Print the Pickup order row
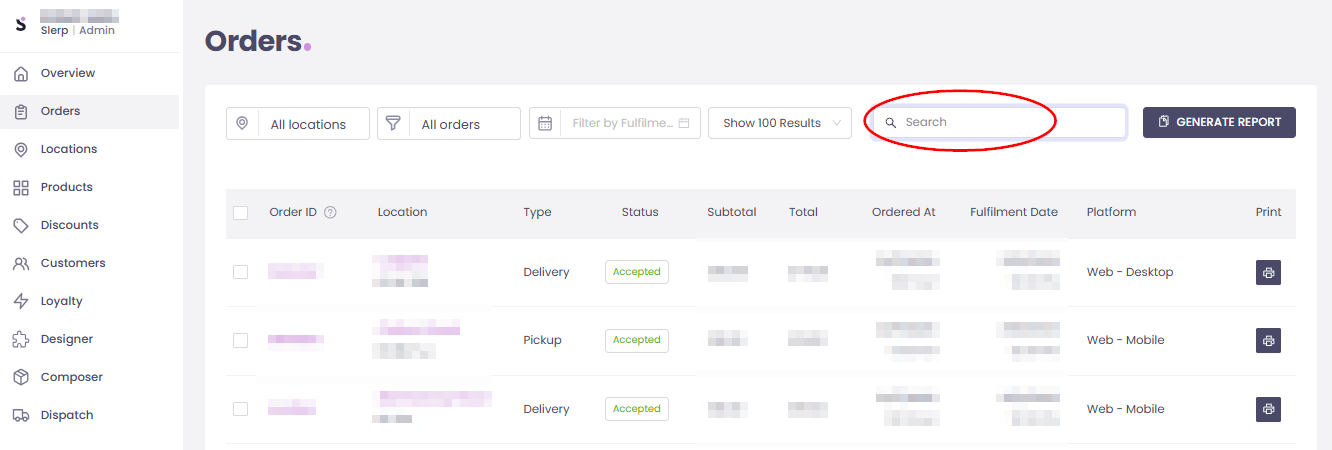Image resolution: width=1332 pixels, height=450 pixels. click(x=1268, y=340)
